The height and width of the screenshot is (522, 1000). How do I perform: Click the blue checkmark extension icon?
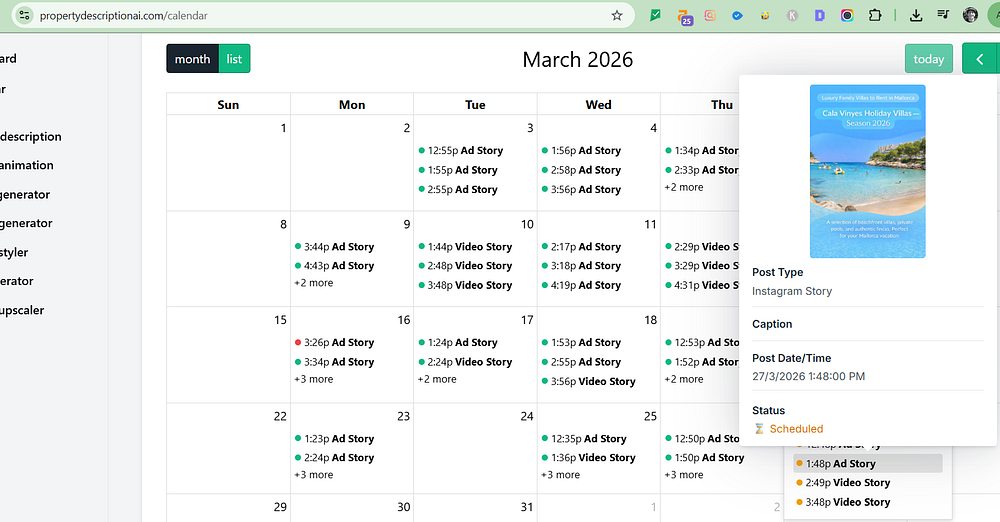(737, 15)
